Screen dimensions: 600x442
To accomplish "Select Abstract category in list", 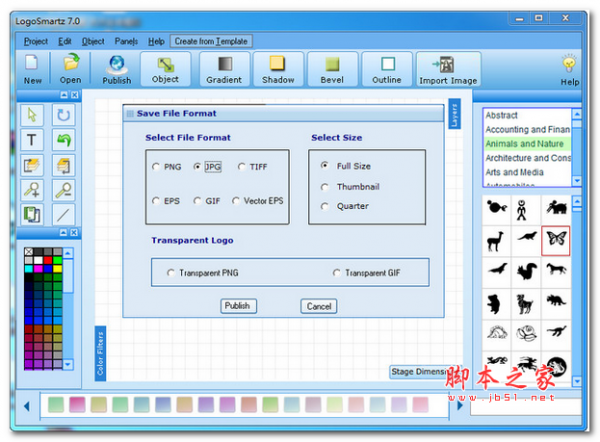I will 527,115.
